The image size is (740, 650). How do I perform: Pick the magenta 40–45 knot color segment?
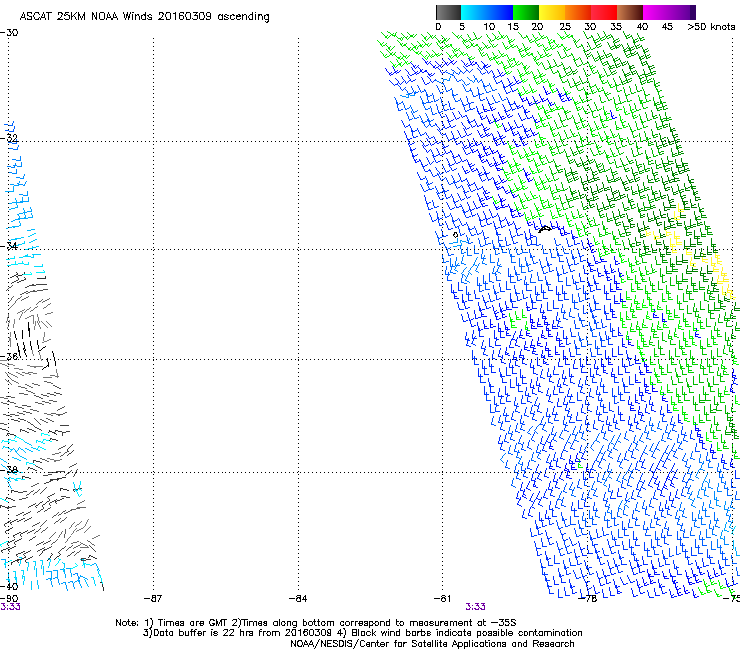point(656,12)
